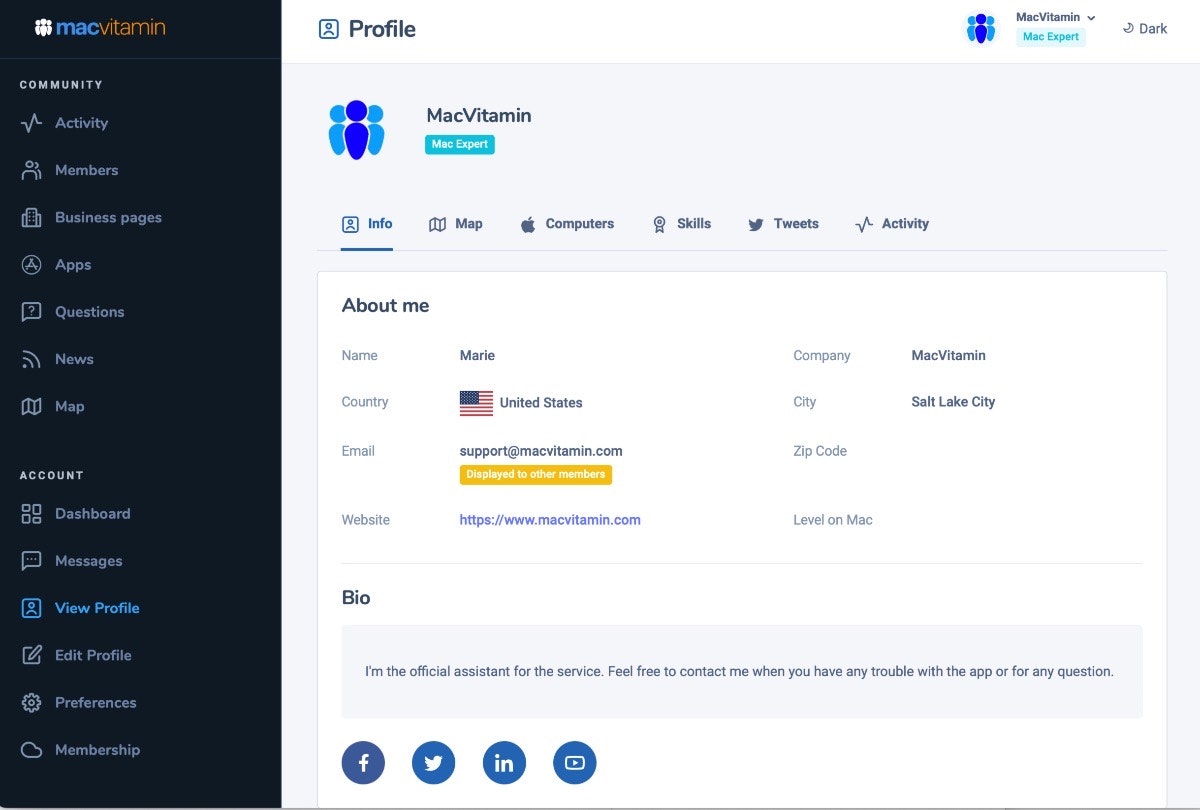This screenshot has height=810, width=1200.
Task: Open News section
Action: coord(74,359)
